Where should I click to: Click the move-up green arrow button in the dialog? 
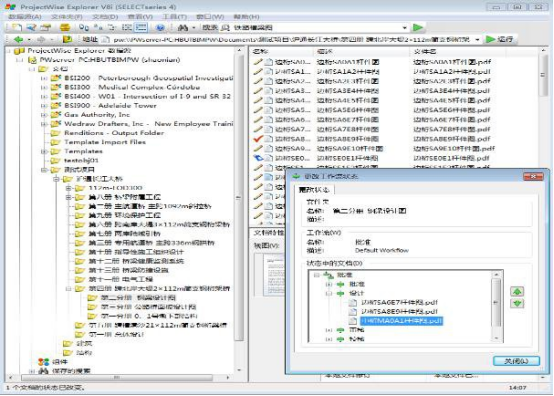tap(517, 291)
